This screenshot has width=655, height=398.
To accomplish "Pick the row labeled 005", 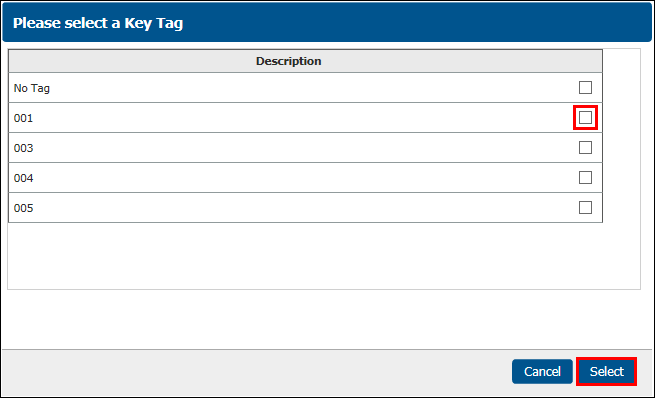I will (x=305, y=208).
